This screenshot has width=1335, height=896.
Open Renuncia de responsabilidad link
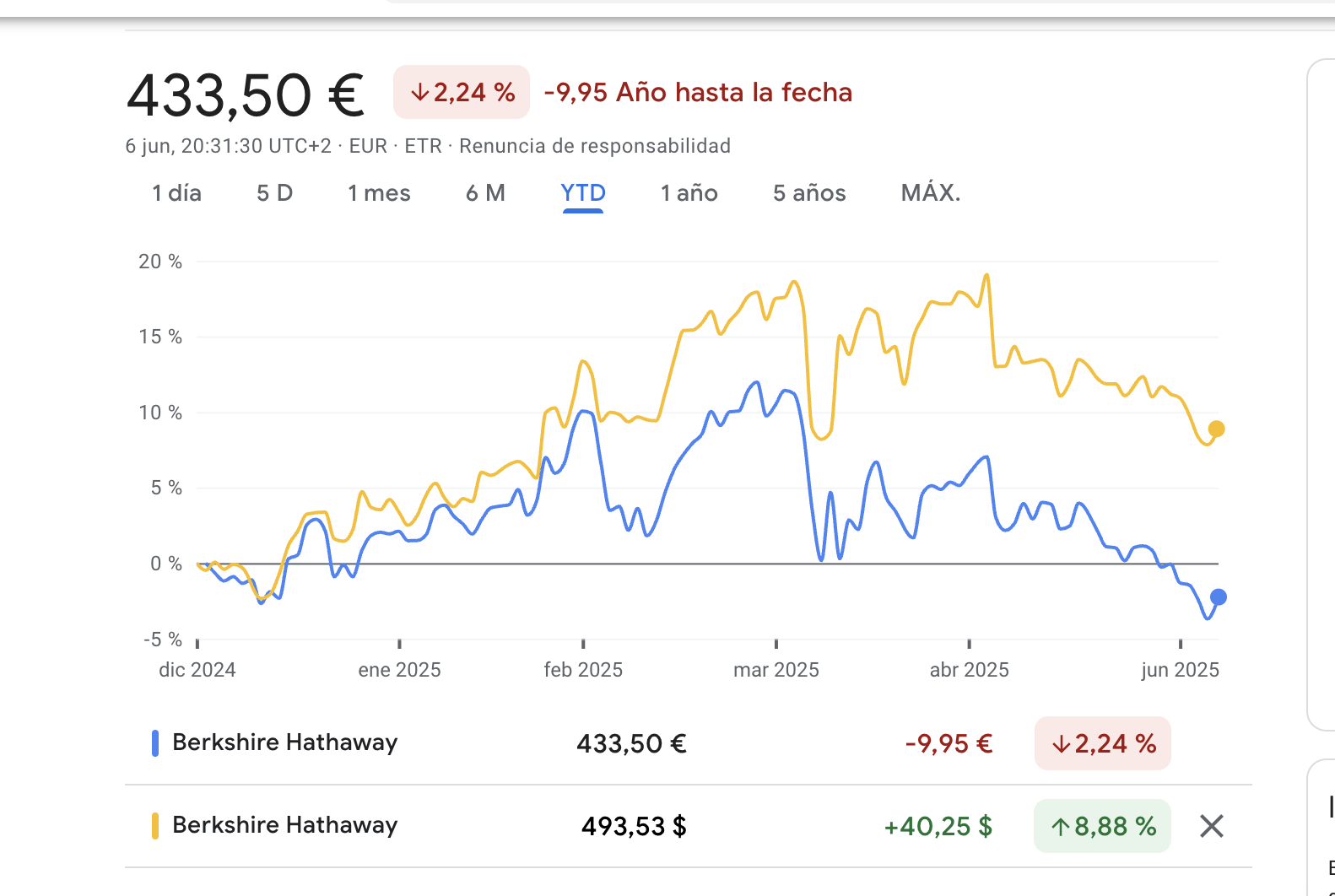(595, 146)
